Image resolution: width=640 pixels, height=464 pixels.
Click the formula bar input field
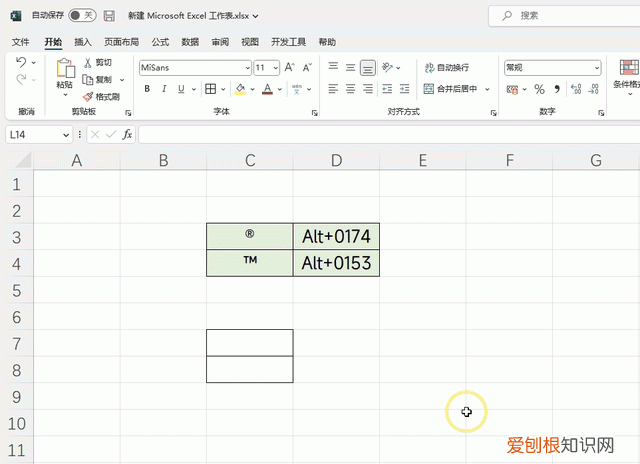(389, 135)
